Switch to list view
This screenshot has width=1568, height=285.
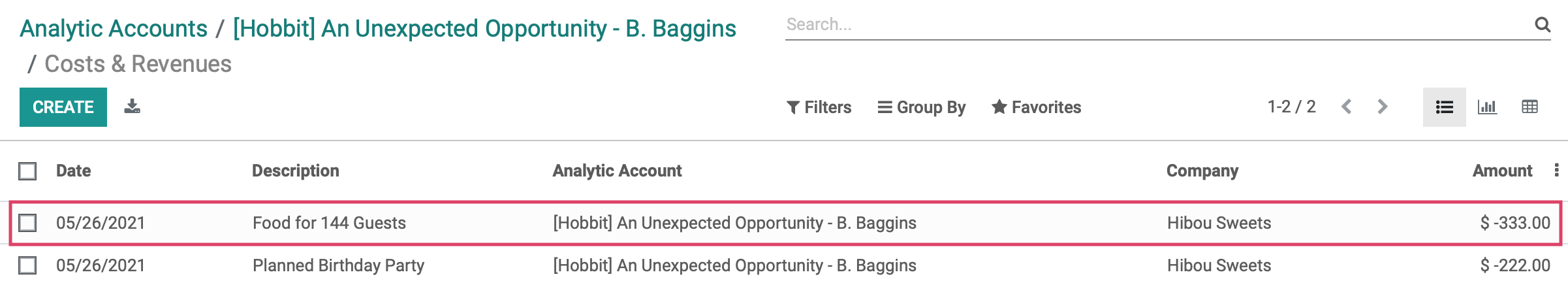(1444, 107)
